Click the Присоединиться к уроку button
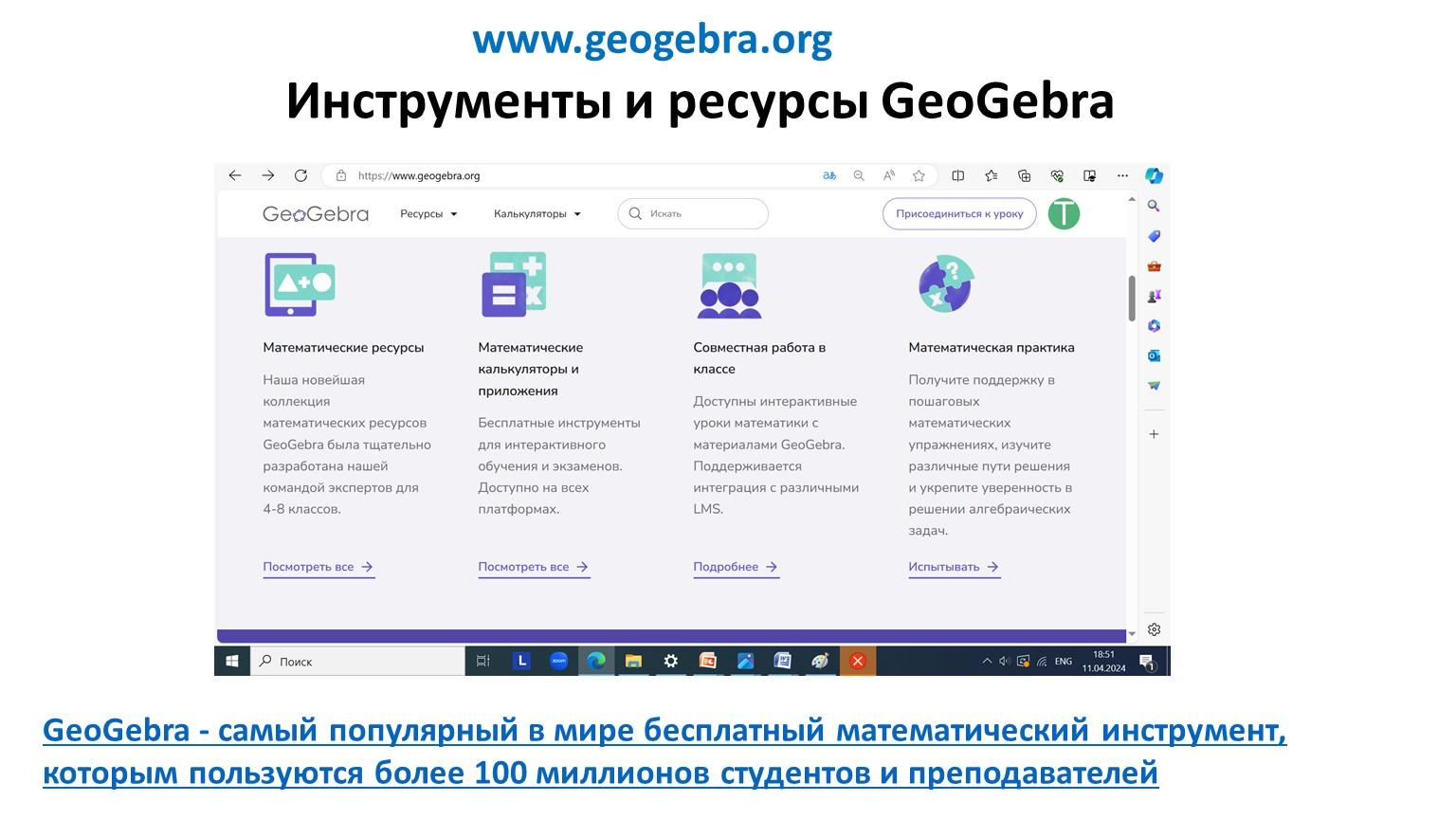 click(959, 213)
